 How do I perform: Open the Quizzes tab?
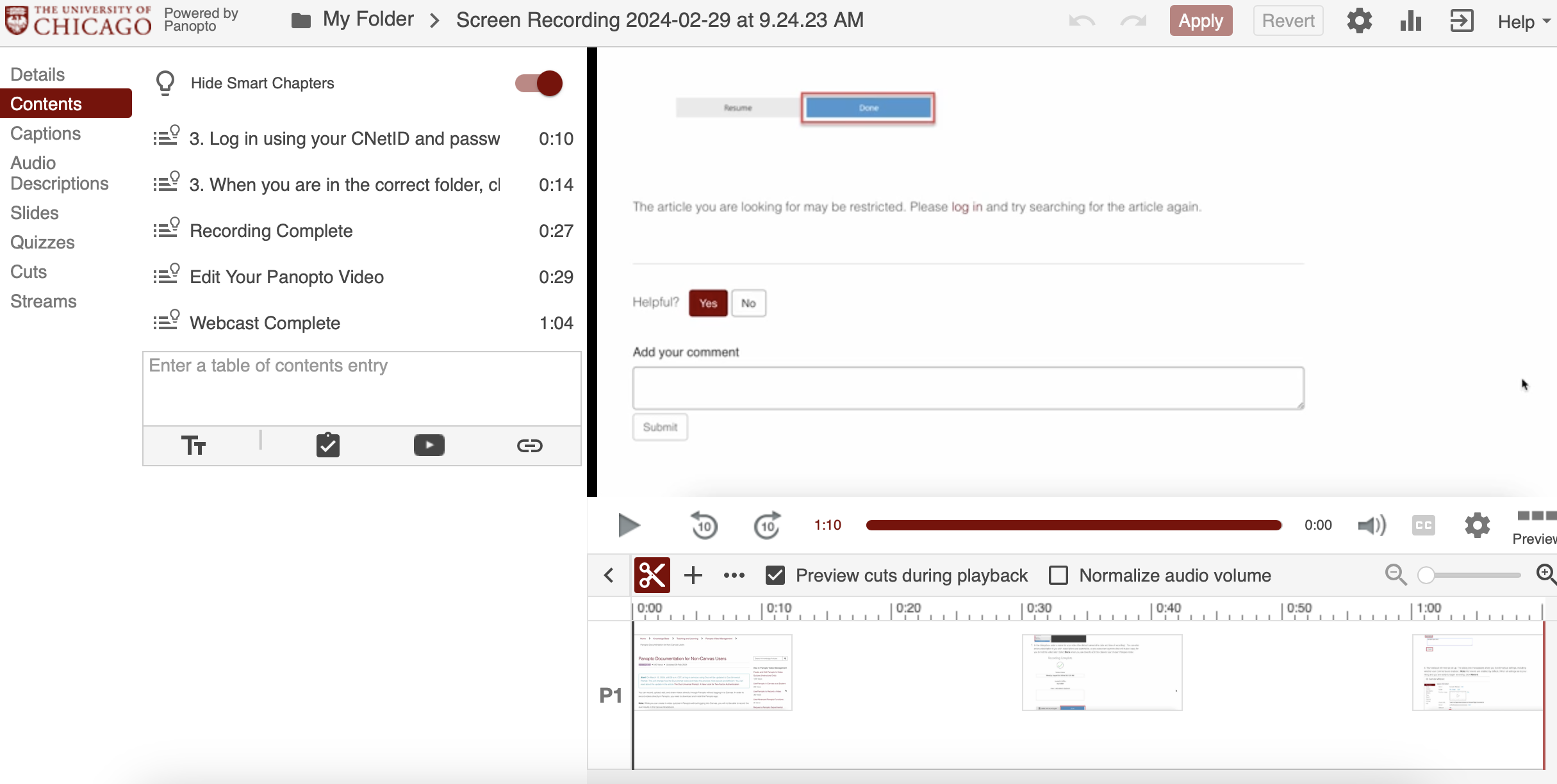click(42, 242)
